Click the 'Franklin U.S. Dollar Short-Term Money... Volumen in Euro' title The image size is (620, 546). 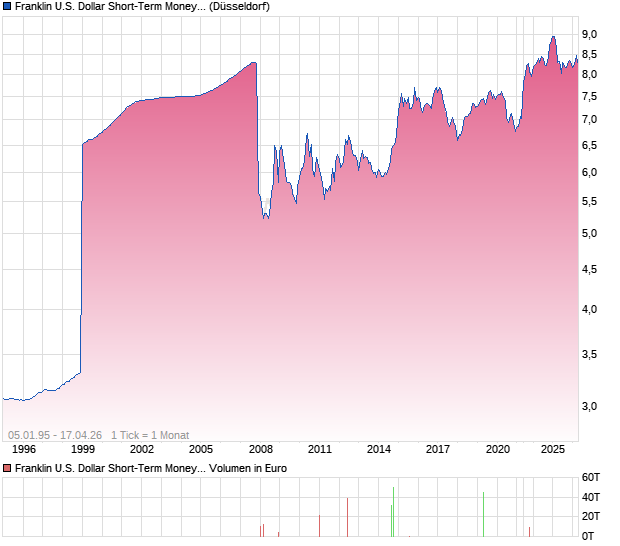[151, 468]
